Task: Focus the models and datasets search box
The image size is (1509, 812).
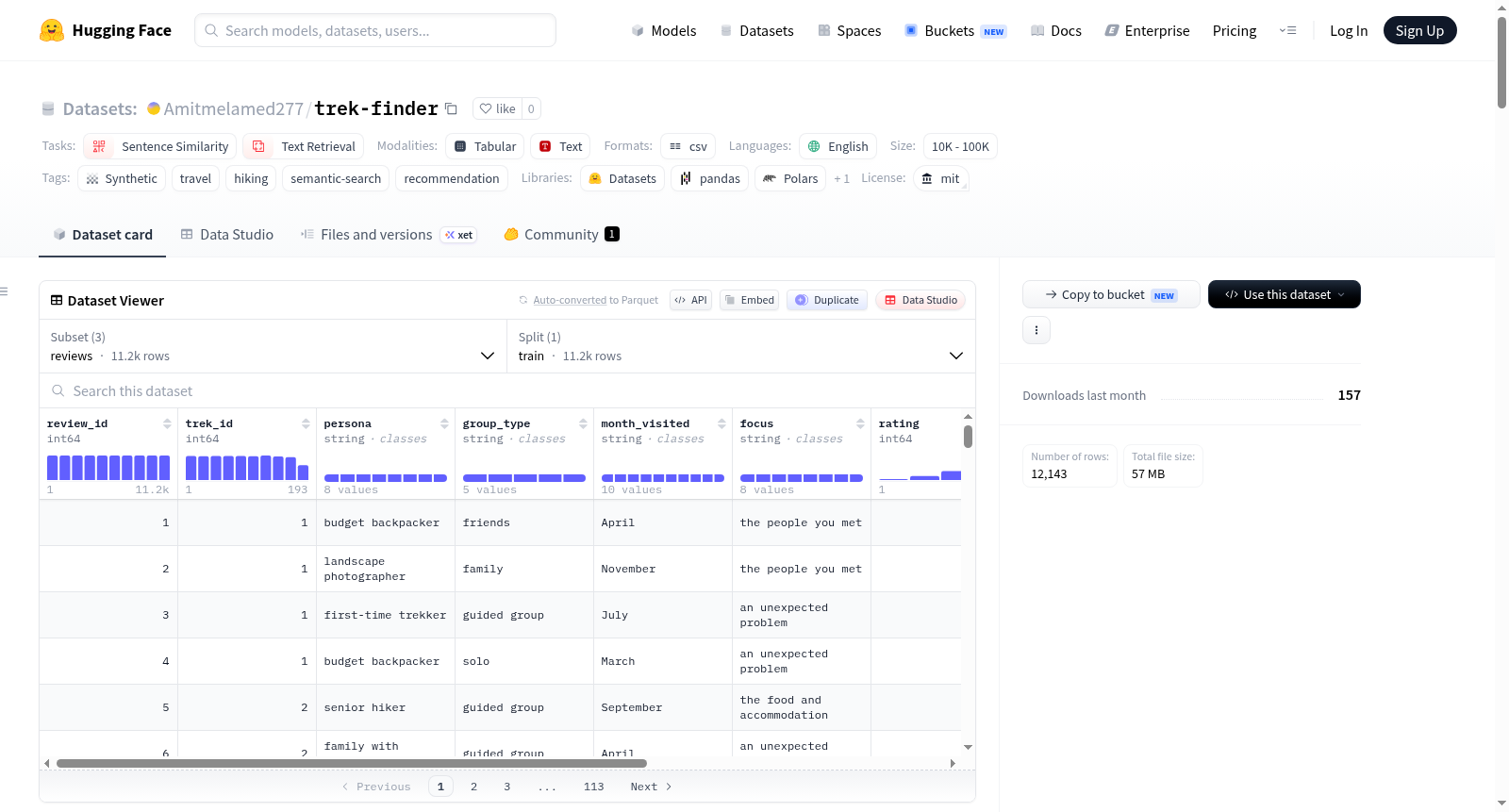Action: [375, 30]
